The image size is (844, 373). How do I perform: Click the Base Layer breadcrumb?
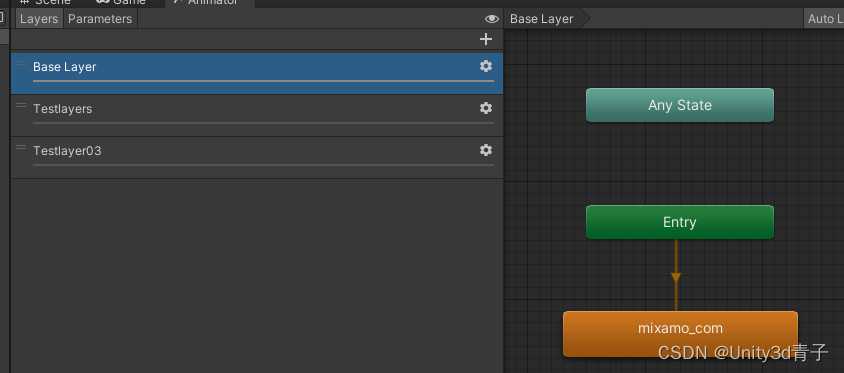tap(546, 19)
